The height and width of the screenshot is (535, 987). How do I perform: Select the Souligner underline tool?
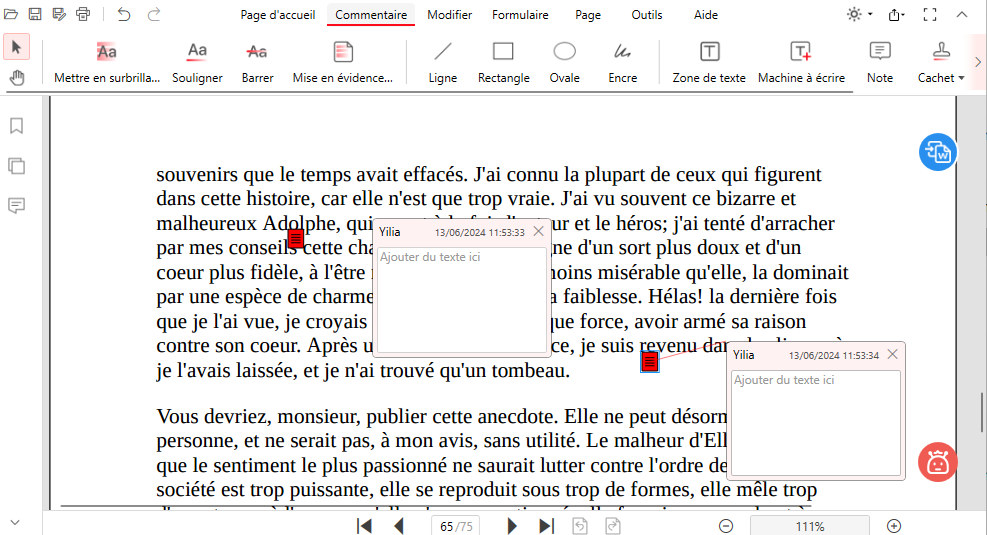(198, 62)
